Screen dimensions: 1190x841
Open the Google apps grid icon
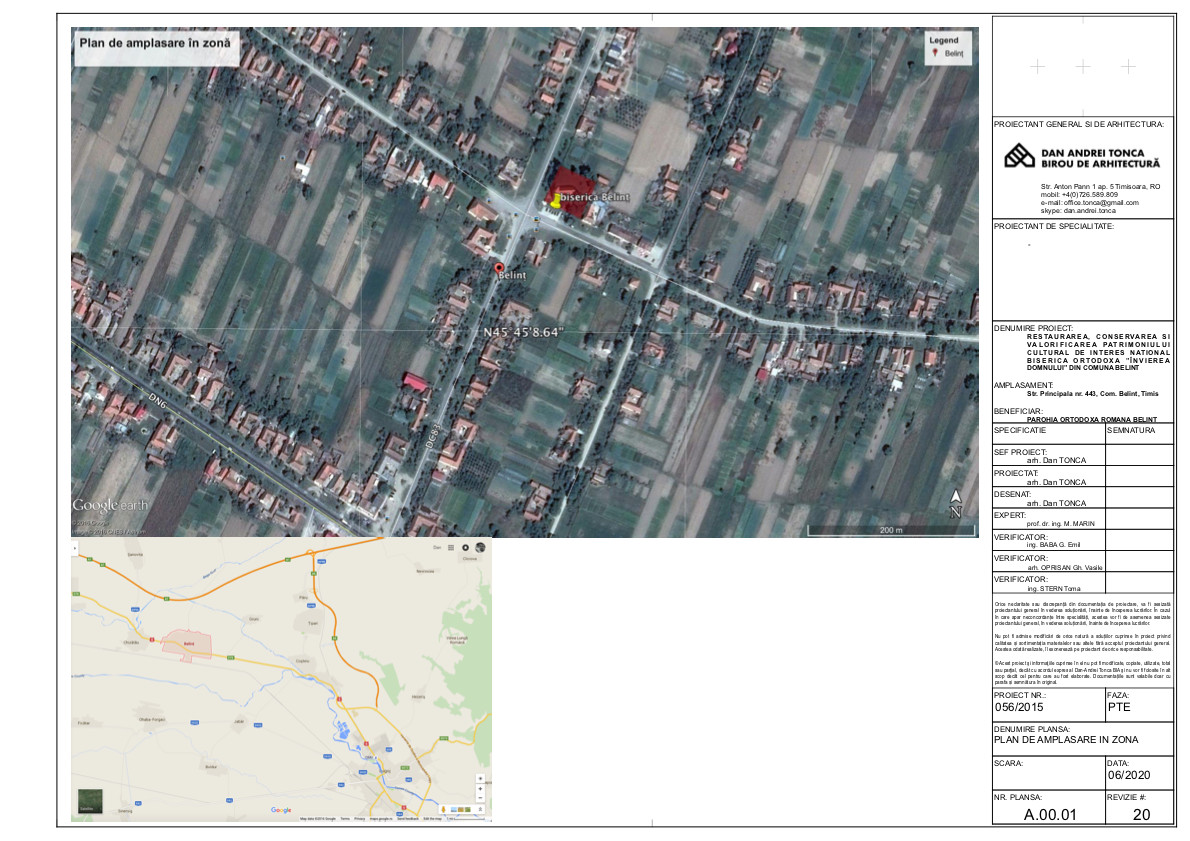pos(451,547)
